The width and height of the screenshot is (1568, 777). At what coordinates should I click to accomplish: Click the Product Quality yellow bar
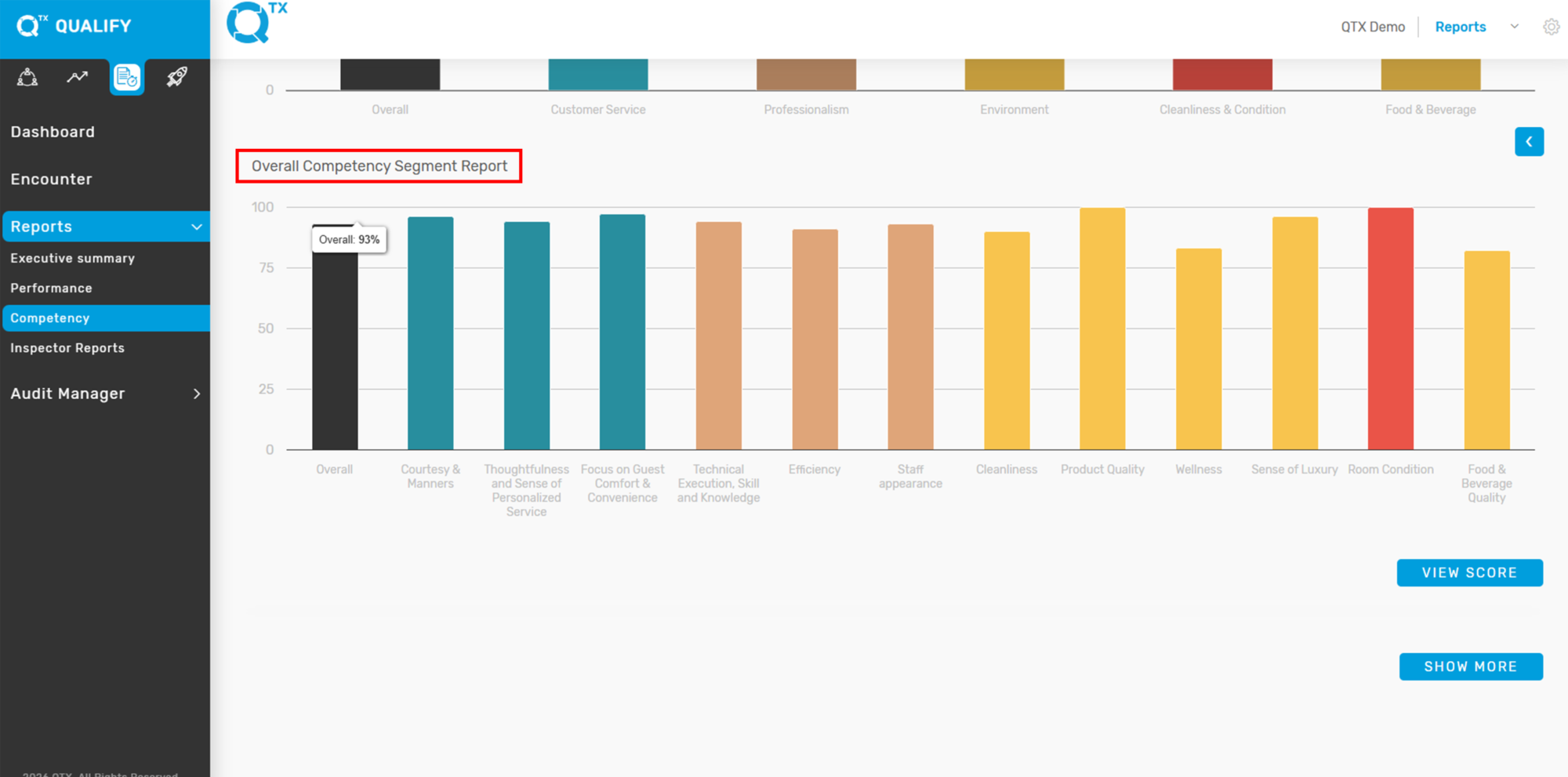(1102, 329)
